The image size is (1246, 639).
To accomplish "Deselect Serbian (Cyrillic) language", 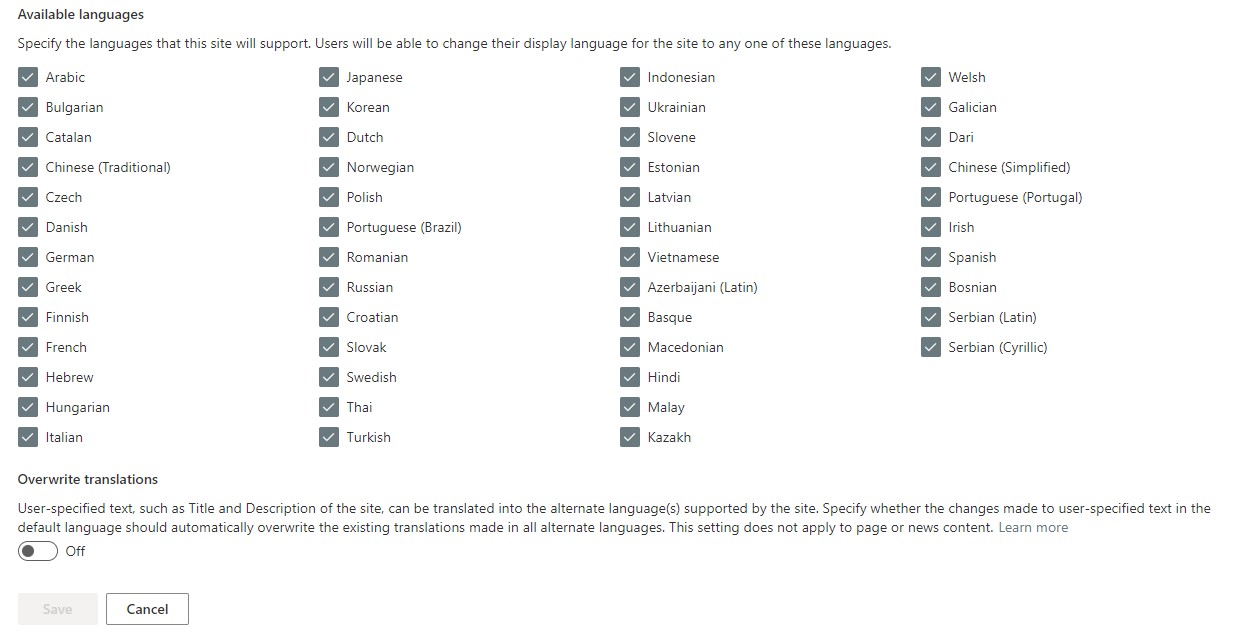I will click(931, 347).
